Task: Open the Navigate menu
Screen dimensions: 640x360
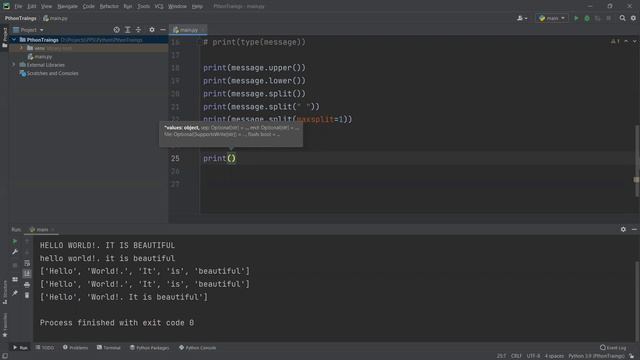Action: pos(67,7)
